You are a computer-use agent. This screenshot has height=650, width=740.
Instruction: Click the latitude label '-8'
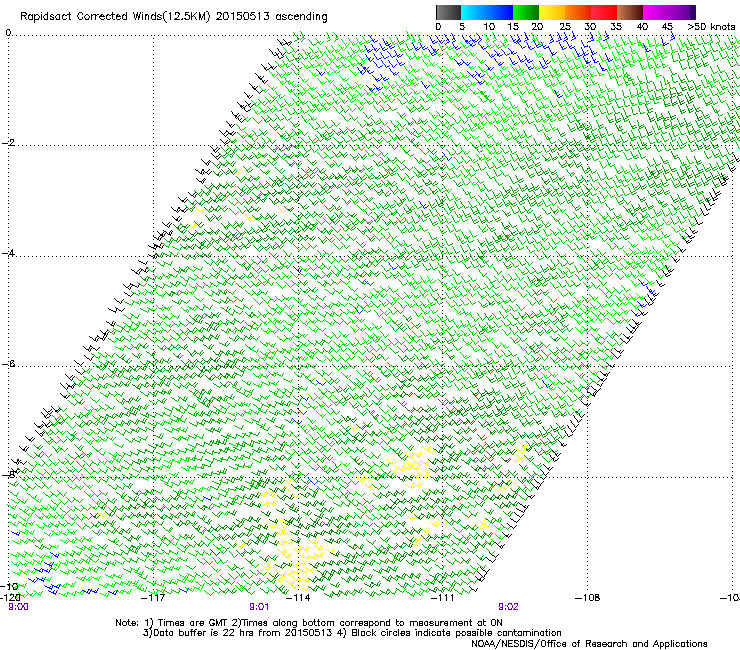[9, 474]
